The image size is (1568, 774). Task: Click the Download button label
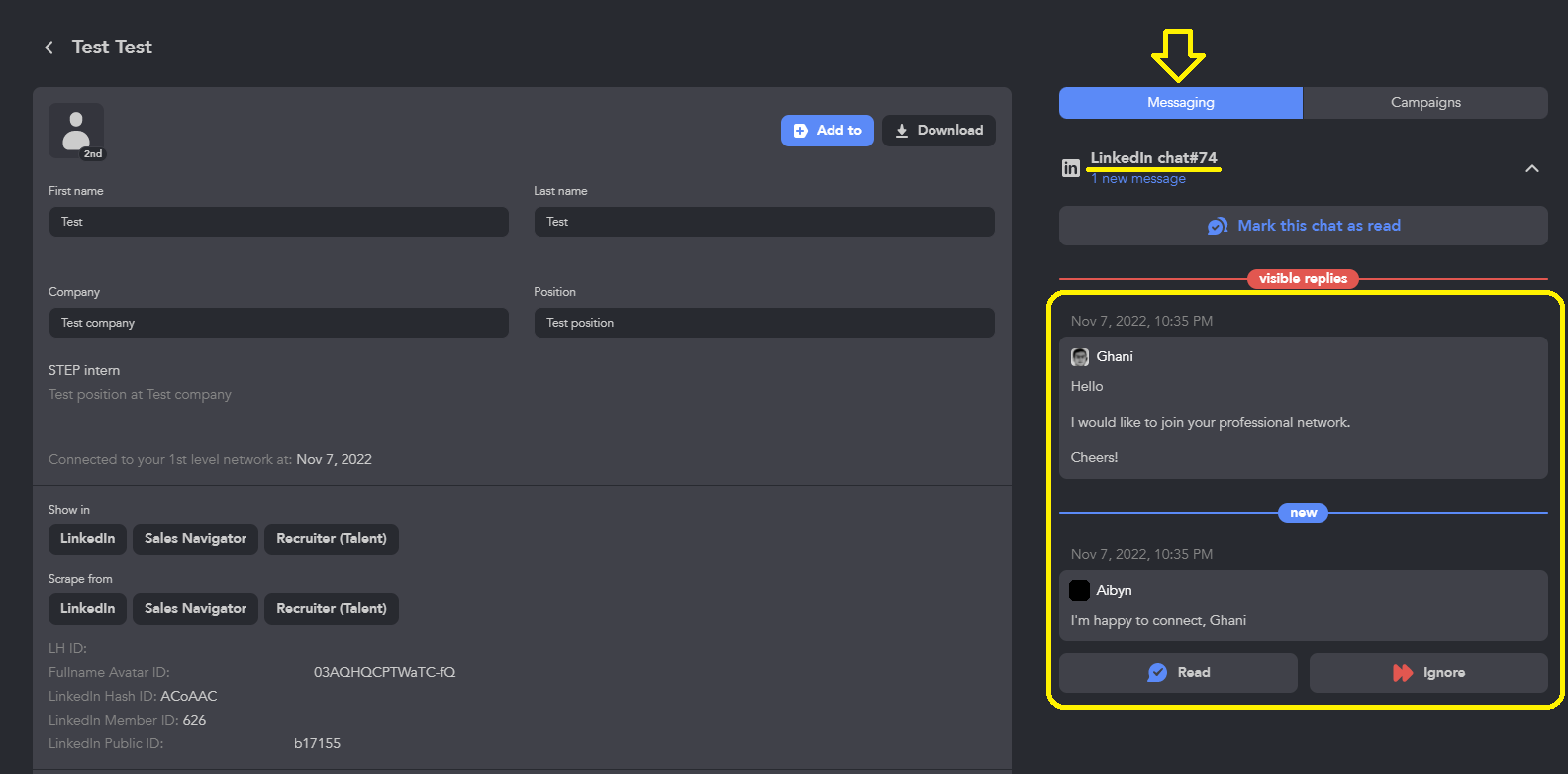coord(950,130)
